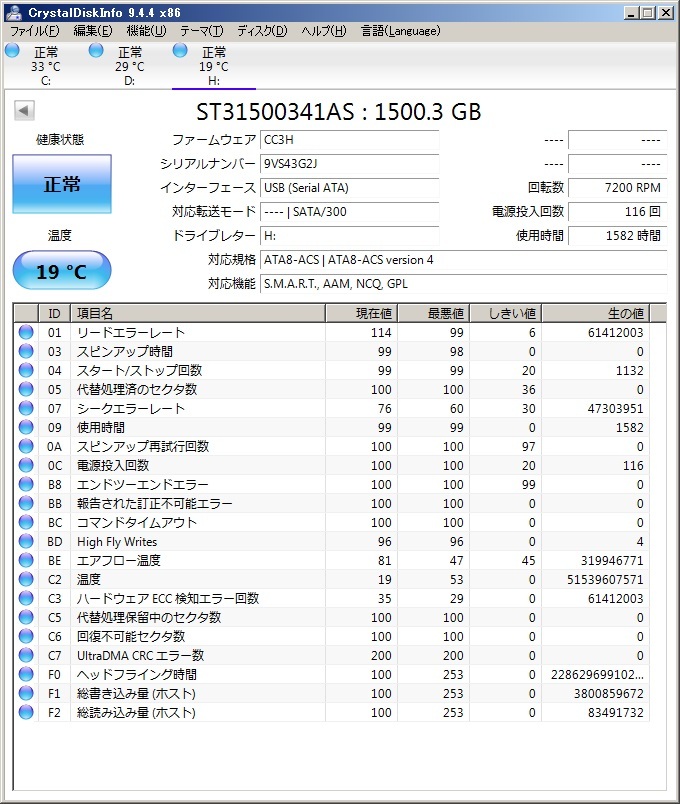This screenshot has height=804, width=680.
Task: Click the 生の値 column header
Action: pyautogui.click(x=595, y=313)
